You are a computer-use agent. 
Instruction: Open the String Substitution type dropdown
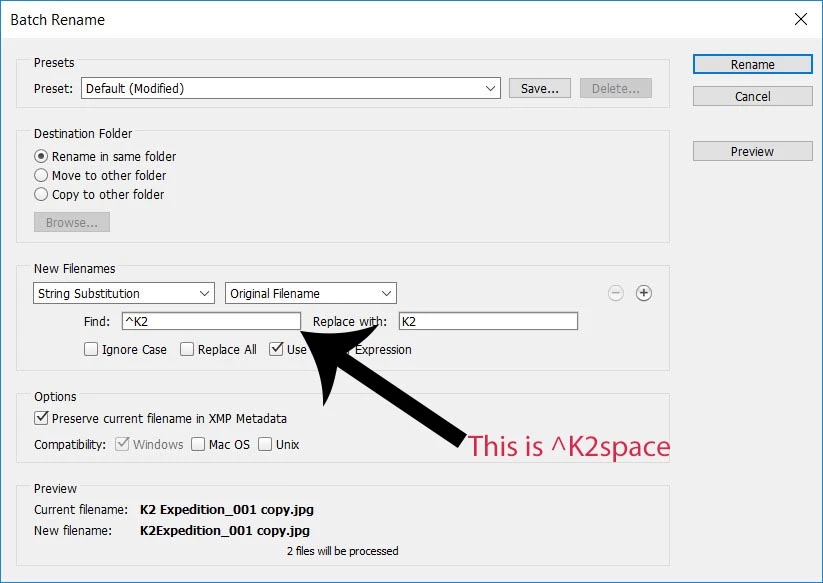pyautogui.click(x=124, y=293)
